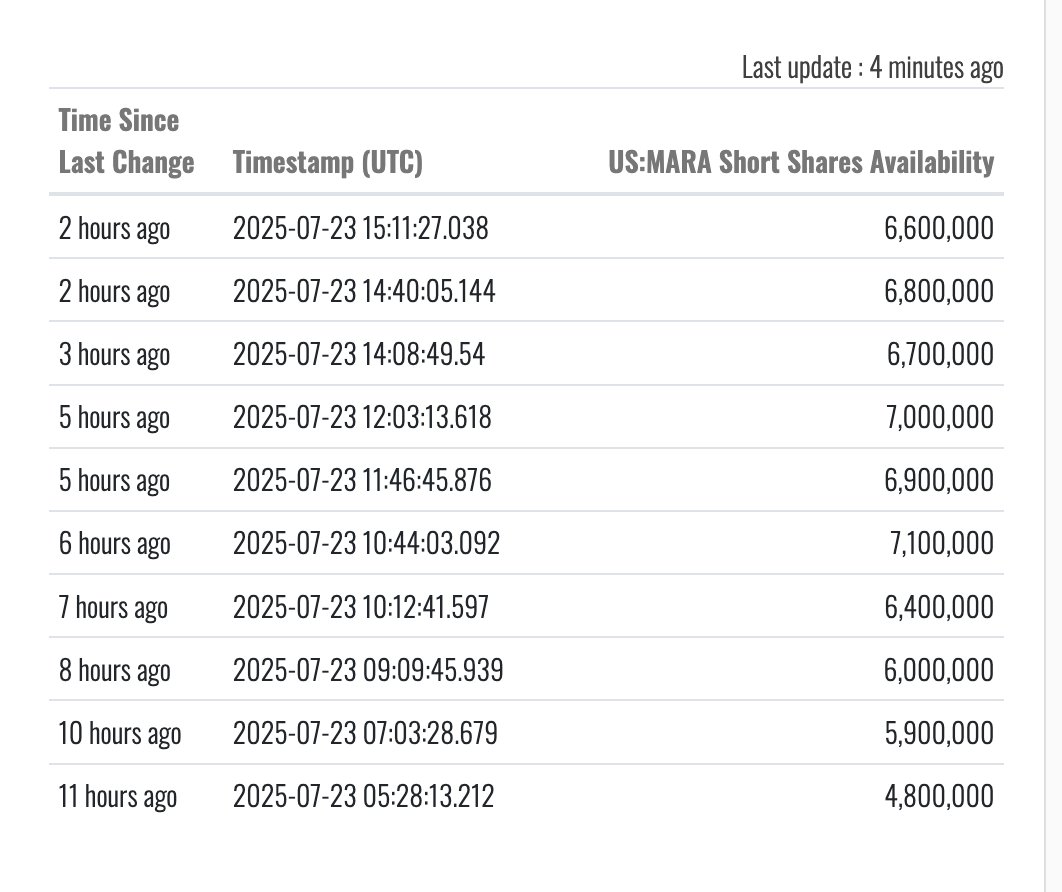Viewport: 1062px width, 892px height.
Task: Click the 7,000,000 availability value
Action: coord(940,417)
